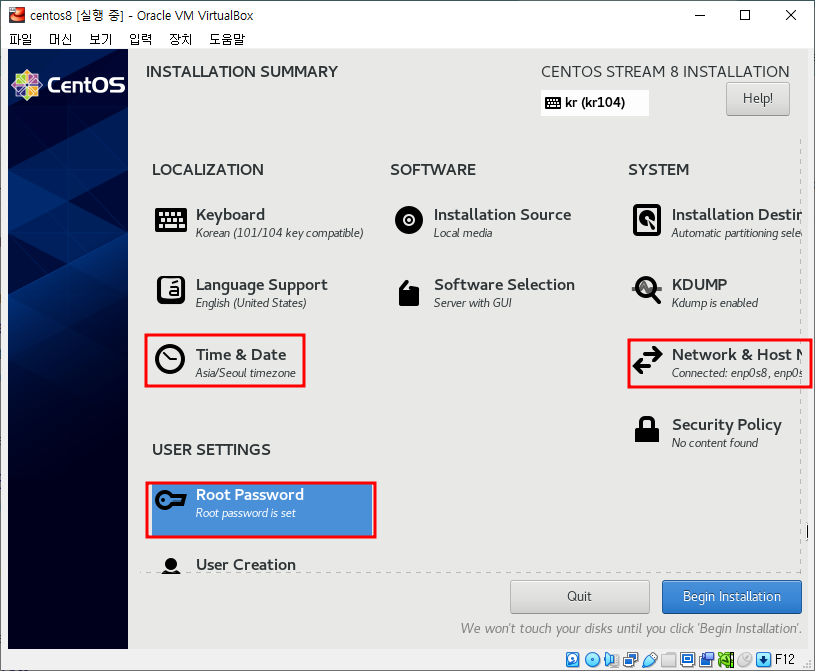Click the Language Support label
The height and width of the screenshot is (671, 815).
coord(261,285)
